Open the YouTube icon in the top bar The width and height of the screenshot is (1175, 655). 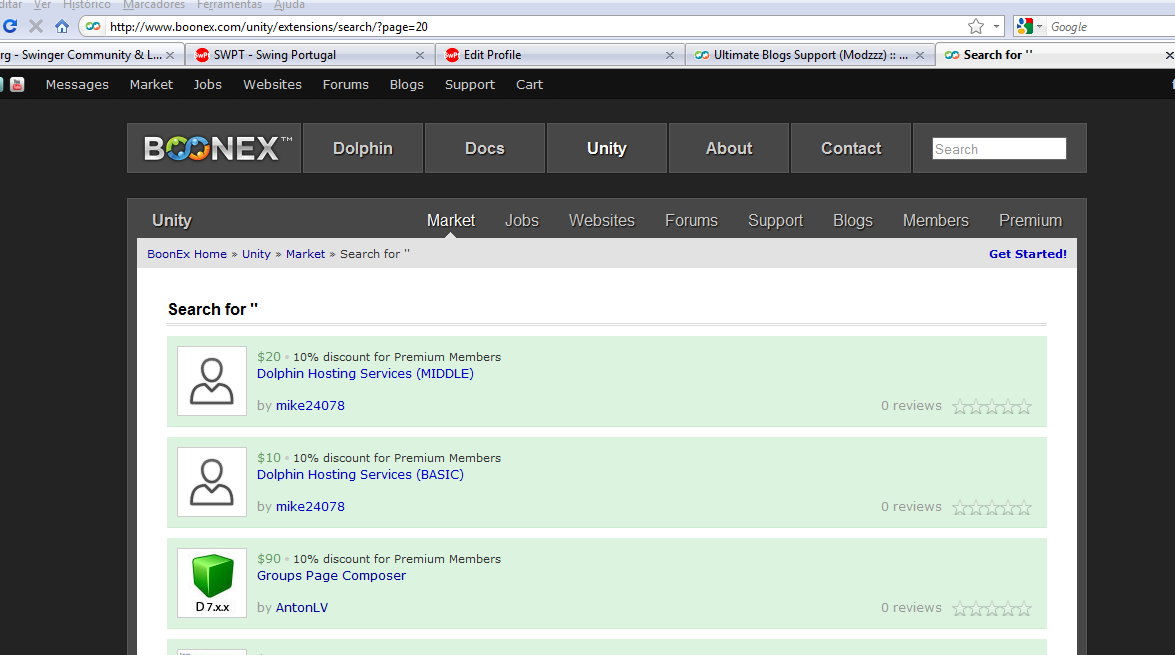(17, 85)
